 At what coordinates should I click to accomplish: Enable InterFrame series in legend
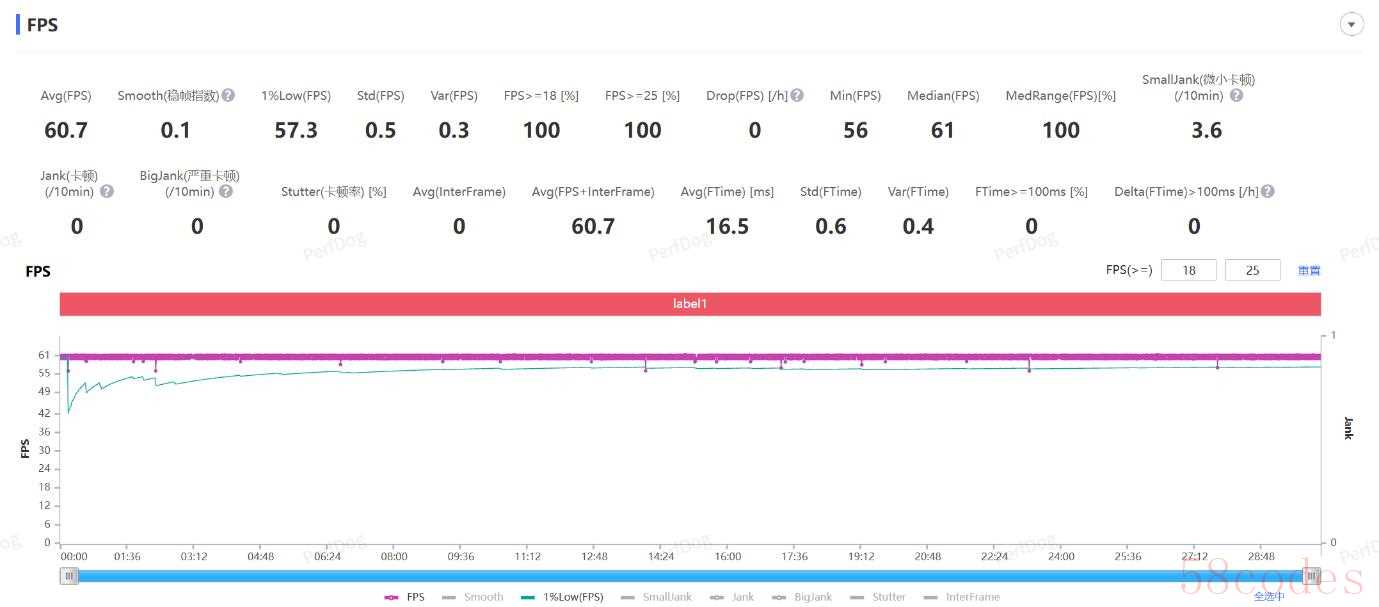(x=961, y=597)
